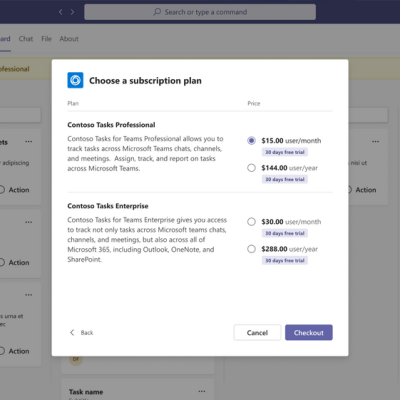The width and height of the screenshot is (400, 400).
Task: Click the Contoso Tasks Professional heading
Action: [111, 125]
